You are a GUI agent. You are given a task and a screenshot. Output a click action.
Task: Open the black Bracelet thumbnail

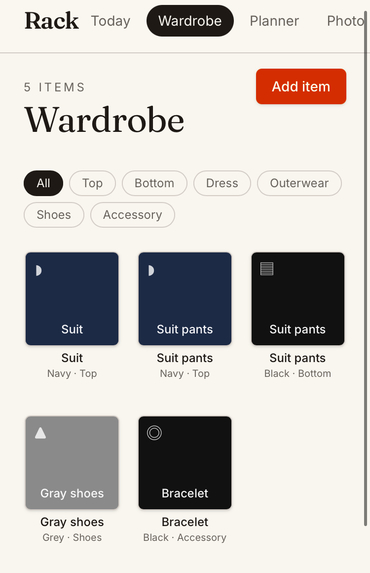pos(185,463)
